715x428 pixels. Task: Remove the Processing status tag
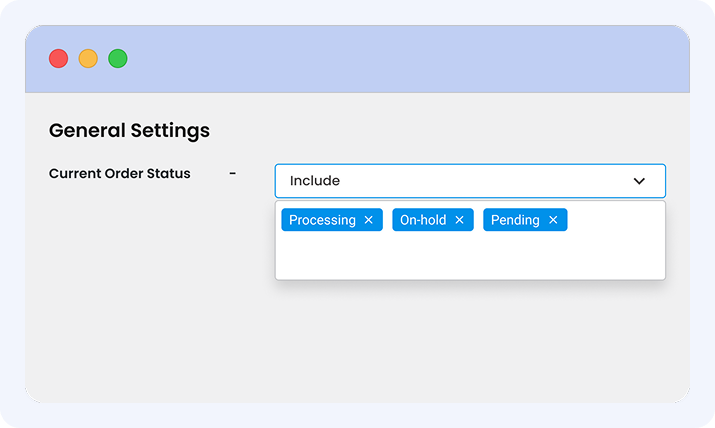(368, 220)
